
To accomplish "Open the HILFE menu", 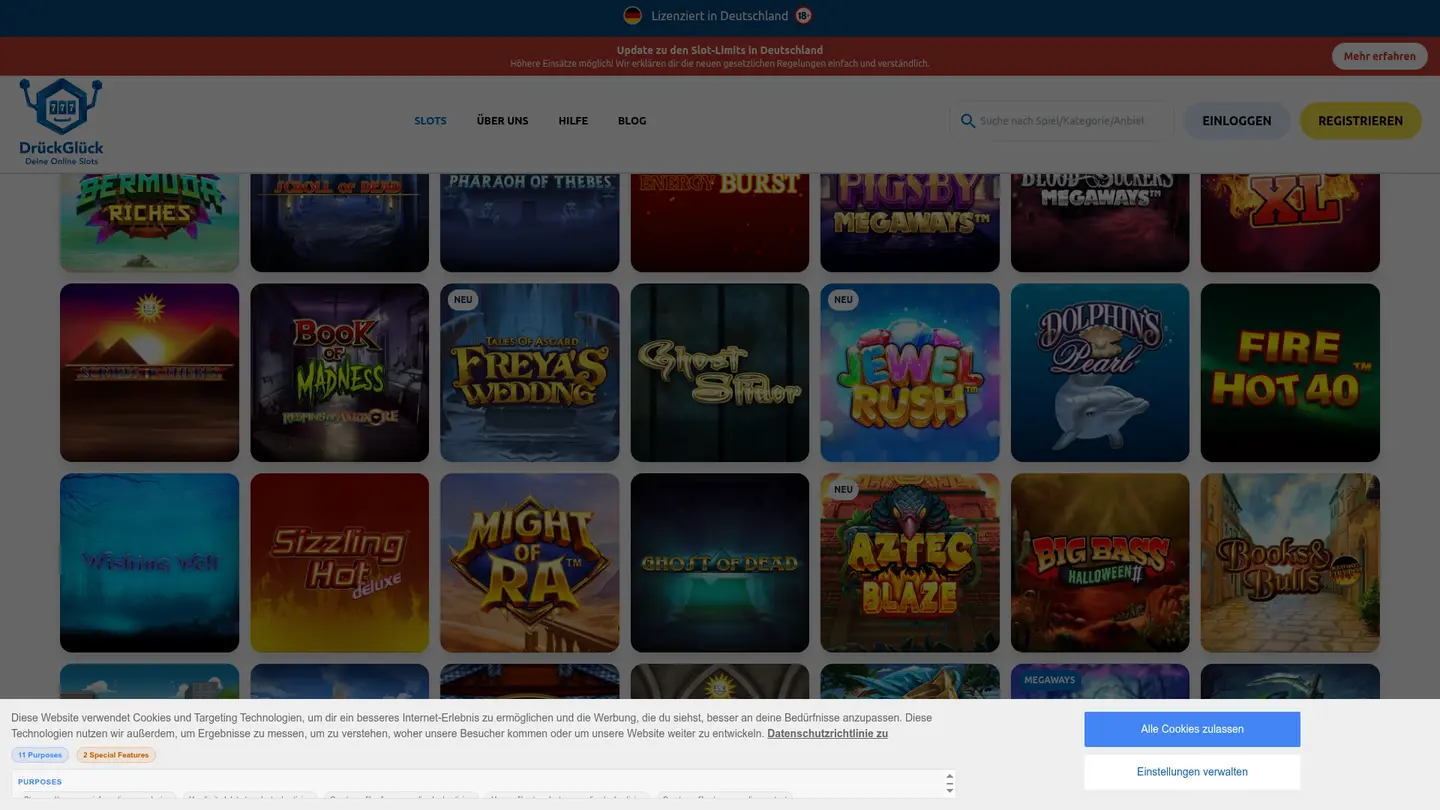I will 573,121.
